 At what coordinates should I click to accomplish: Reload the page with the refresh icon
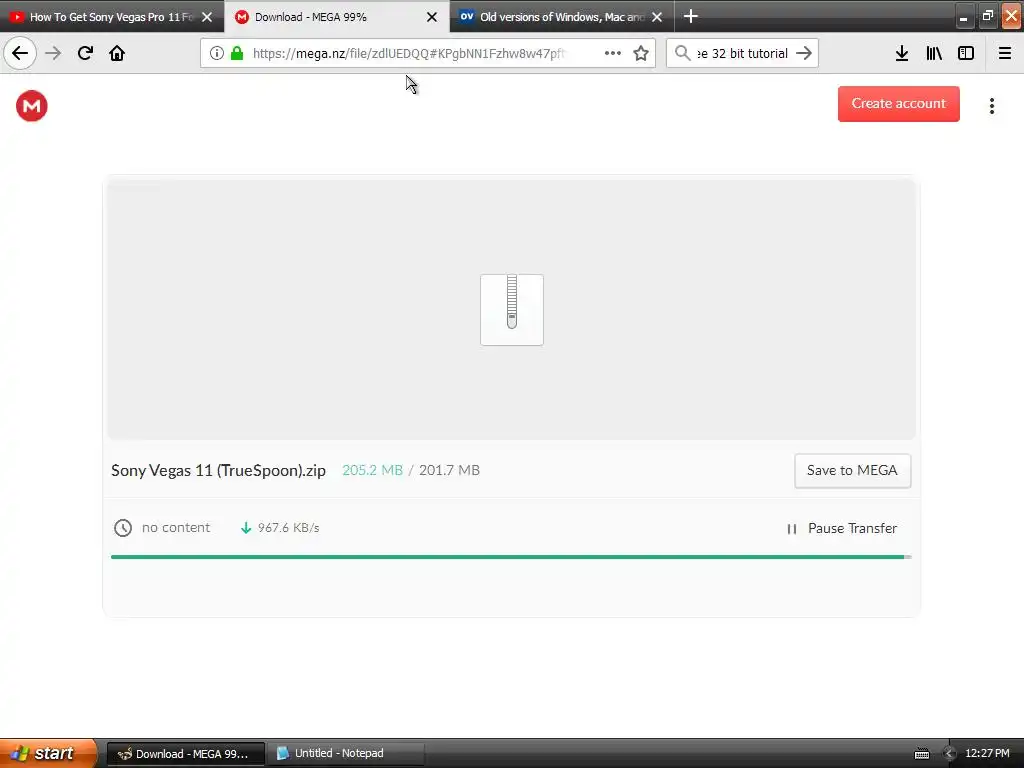click(x=85, y=53)
